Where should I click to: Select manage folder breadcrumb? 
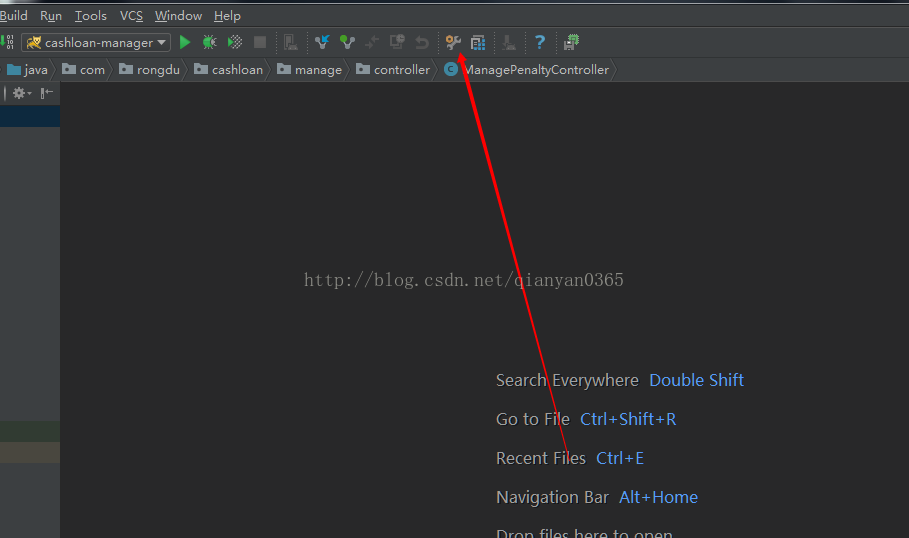(310, 70)
